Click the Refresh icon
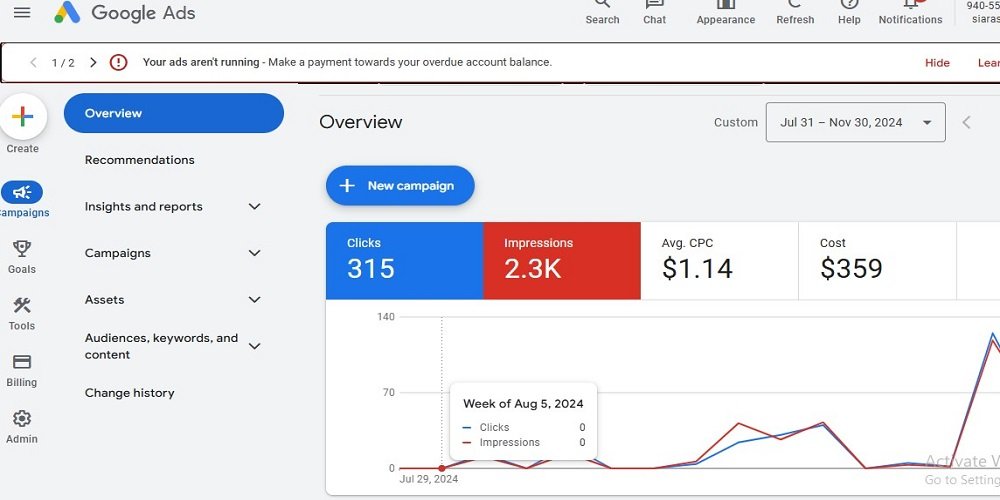Image resolution: width=1000 pixels, height=500 pixels. point(795,6)
